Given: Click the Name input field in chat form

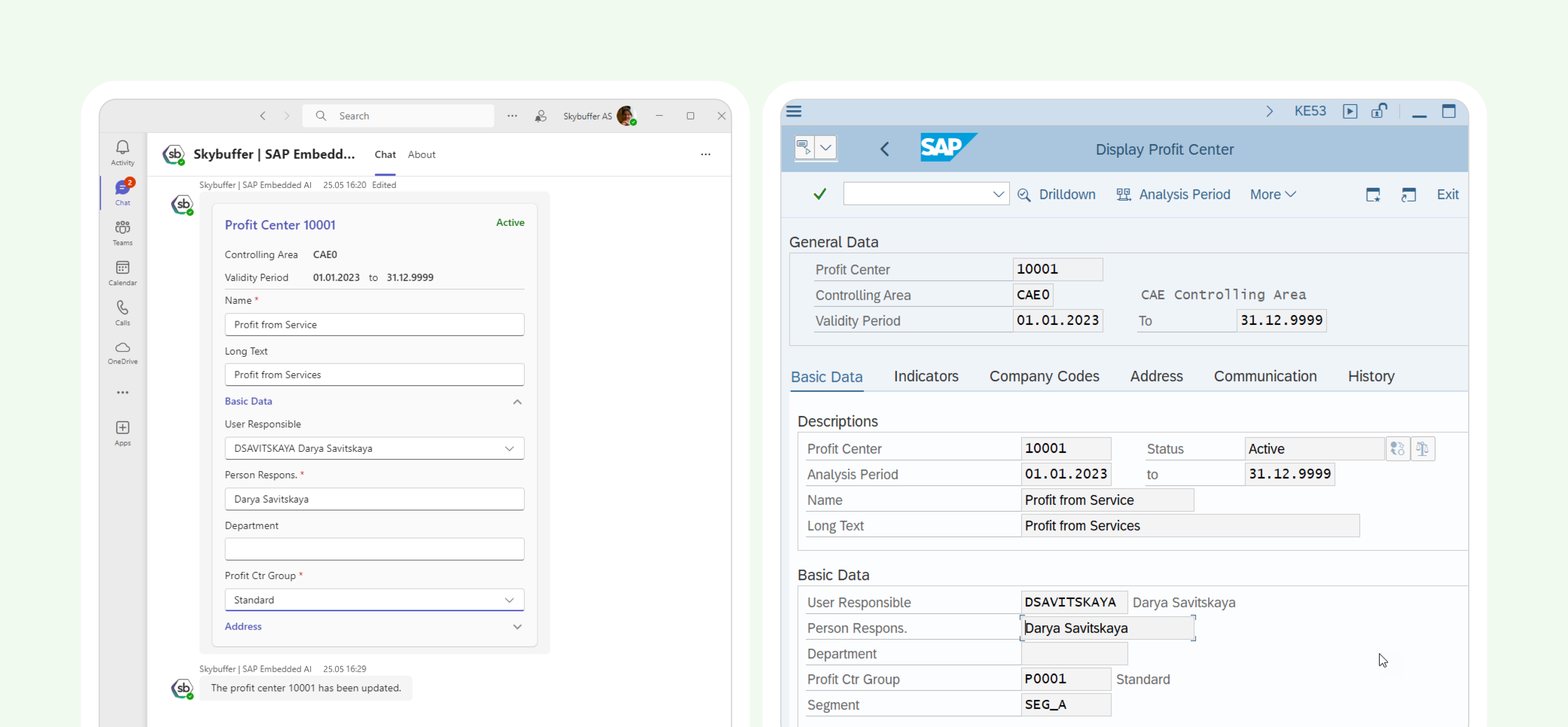Looking at the screenshot, I should coord(374,324).
